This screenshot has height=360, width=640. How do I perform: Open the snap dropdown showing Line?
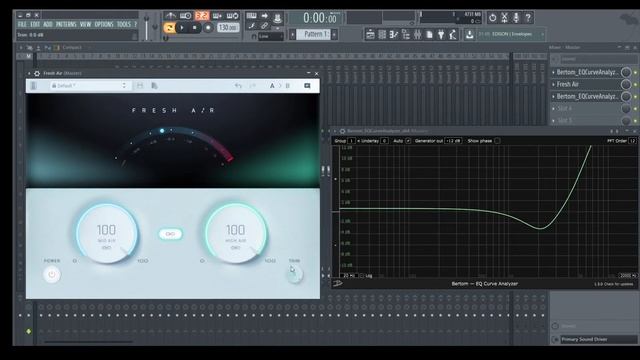[x=270, y=36]
